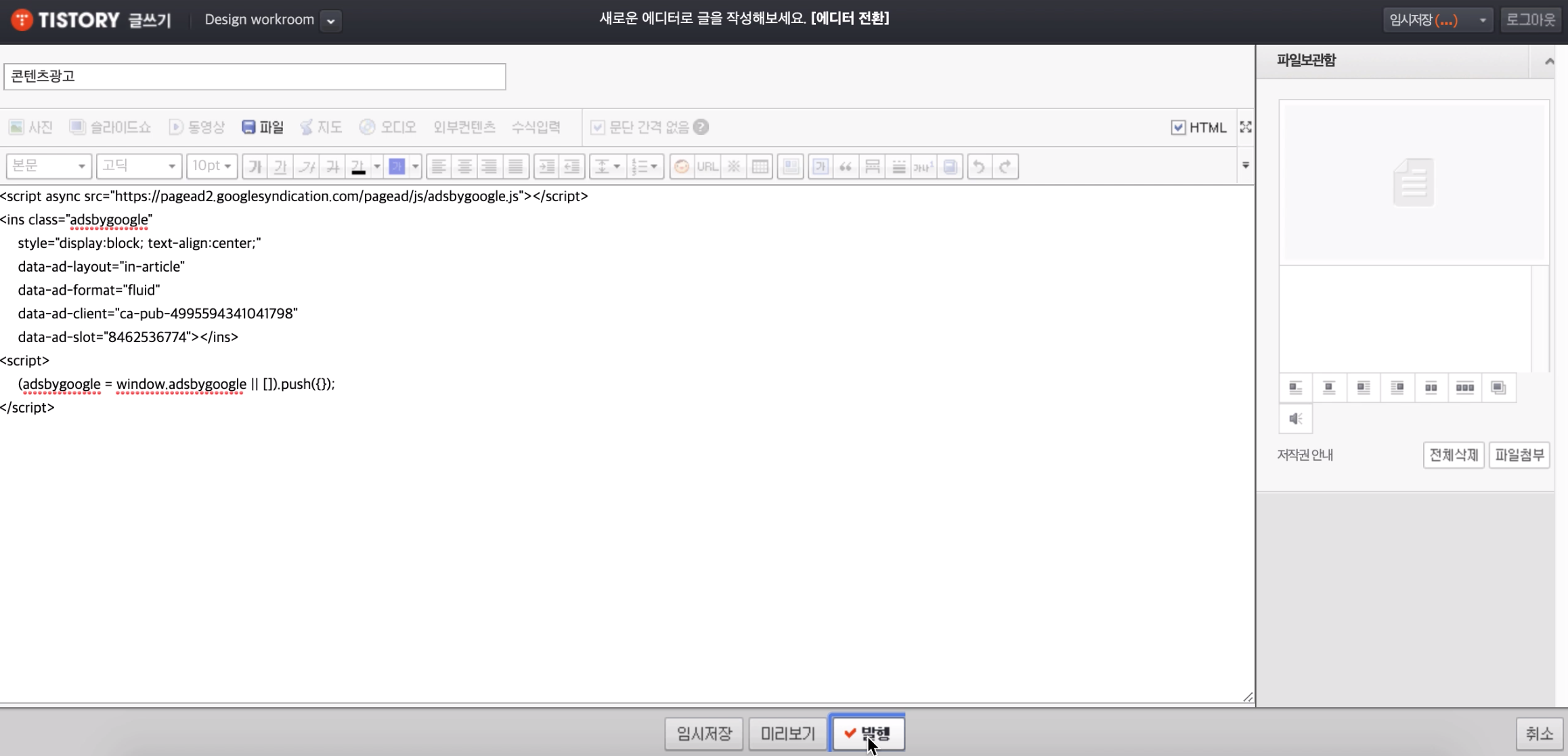Click the 미리보기 preview button
Image resolution: width=1568 pixels, height=756 pixels.
(x=787, y=733)
